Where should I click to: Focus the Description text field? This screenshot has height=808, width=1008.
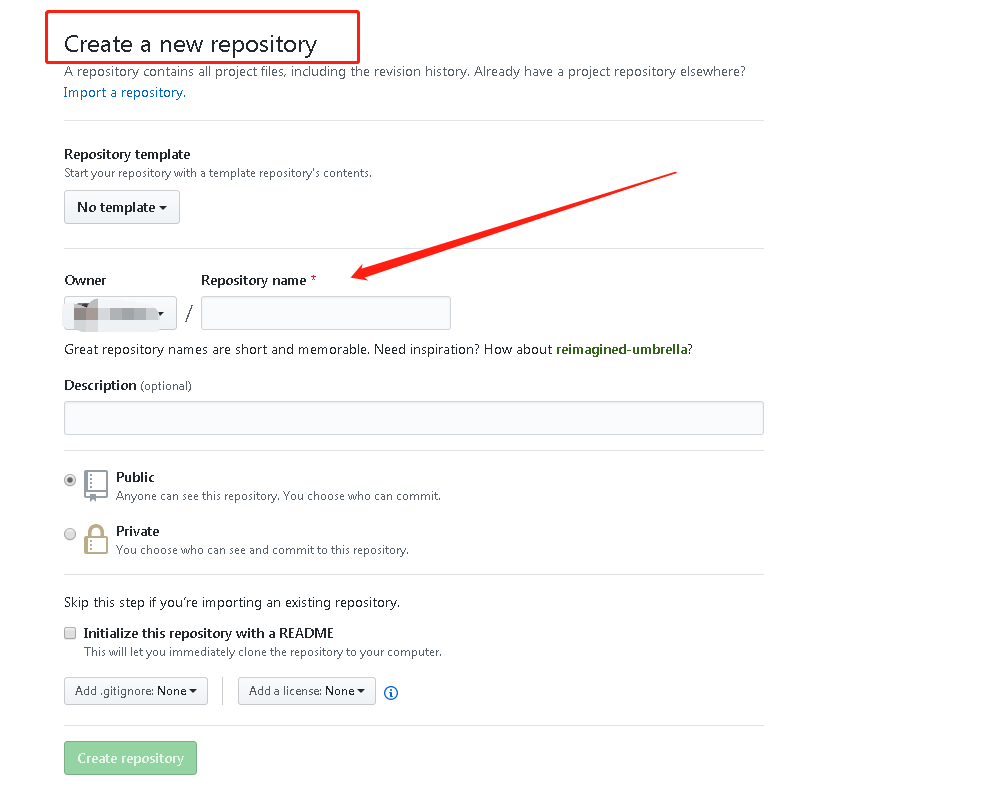point(414,418)
